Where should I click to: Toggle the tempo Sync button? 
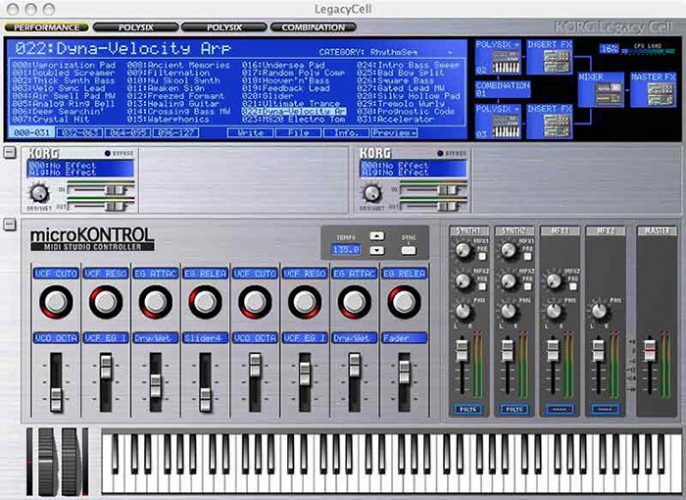[x=406, y=250]
